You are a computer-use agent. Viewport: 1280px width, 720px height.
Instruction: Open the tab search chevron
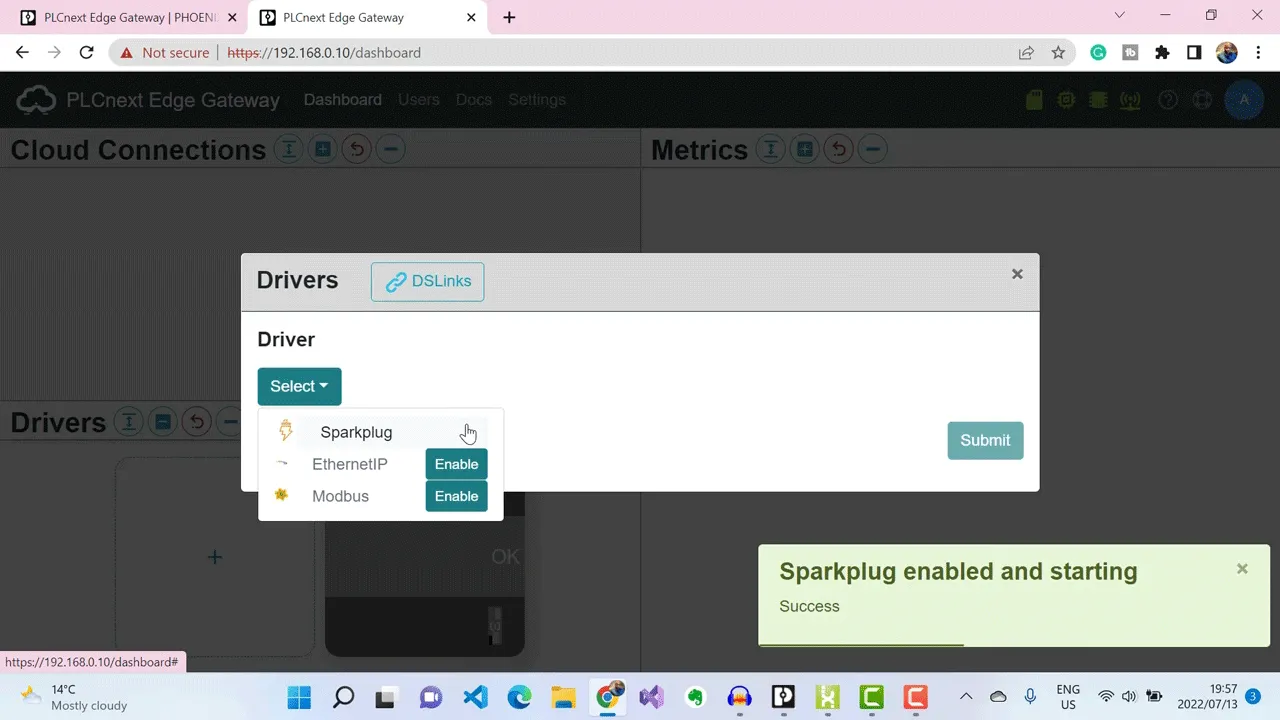click(x=1120, y=15)
